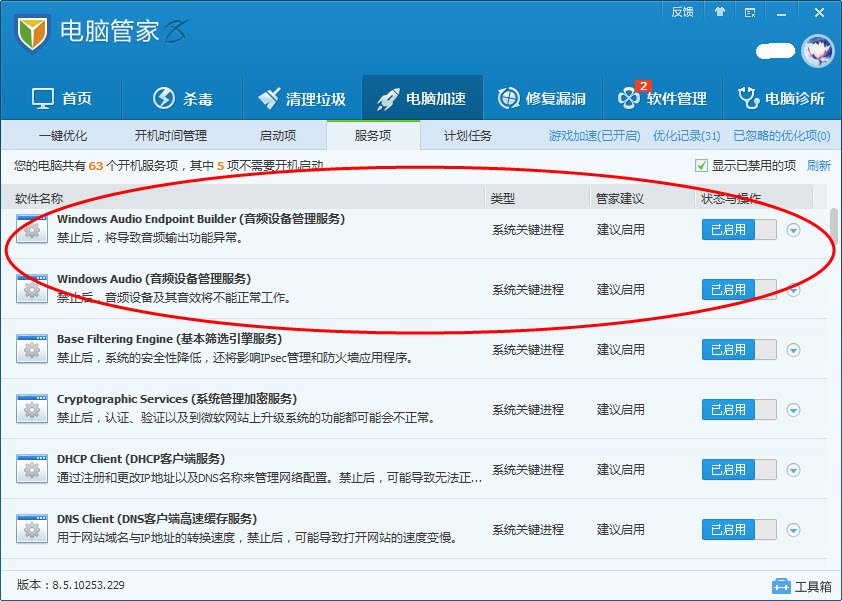
Task: Toggle Base Filtering Engine 已启用 switch
Action: [739, 350]
